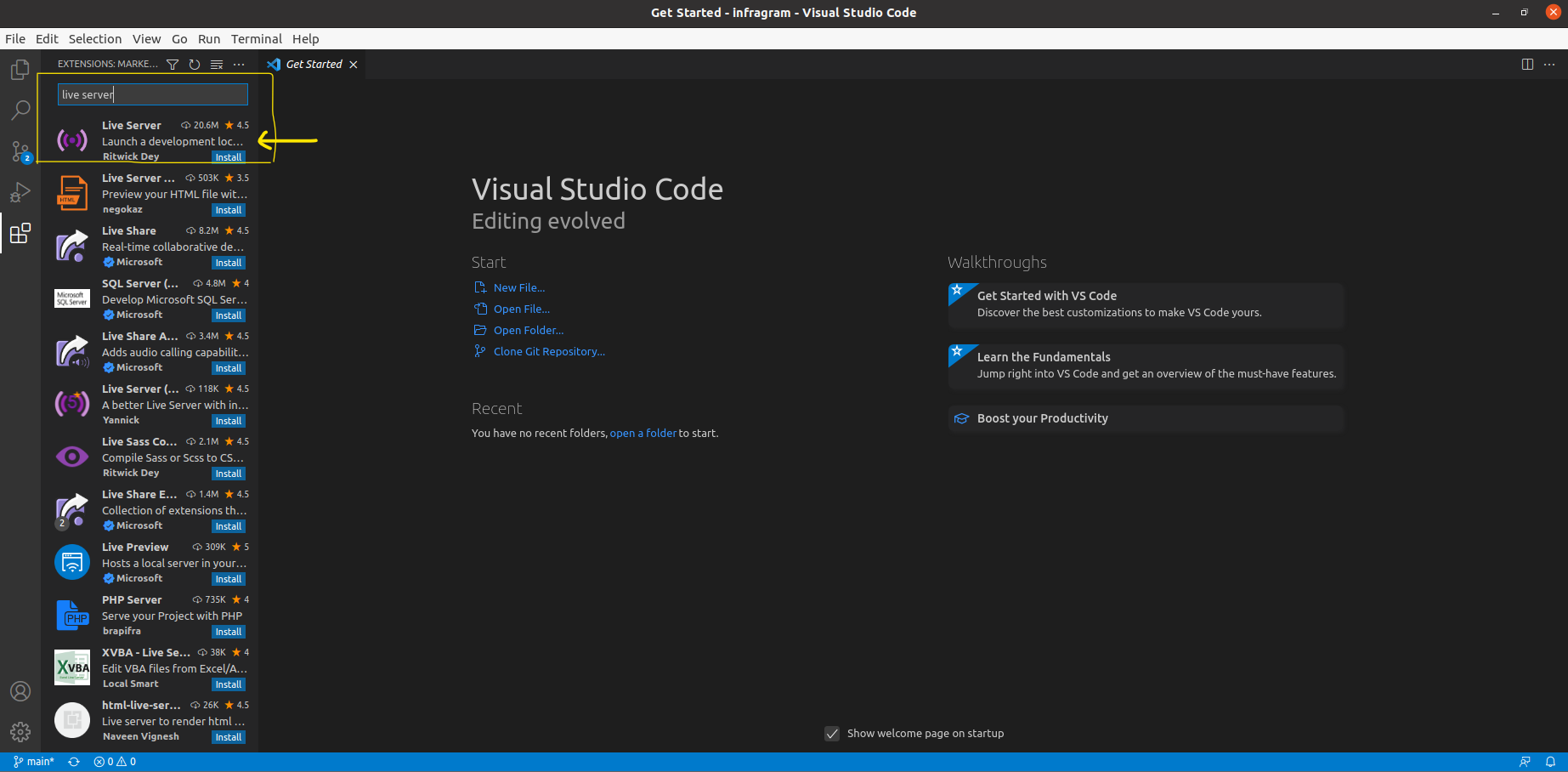Open the feedback icon in status bar
Image resolution: width=1568 pixels, height=772 pixels.
tap(1525, 762)
